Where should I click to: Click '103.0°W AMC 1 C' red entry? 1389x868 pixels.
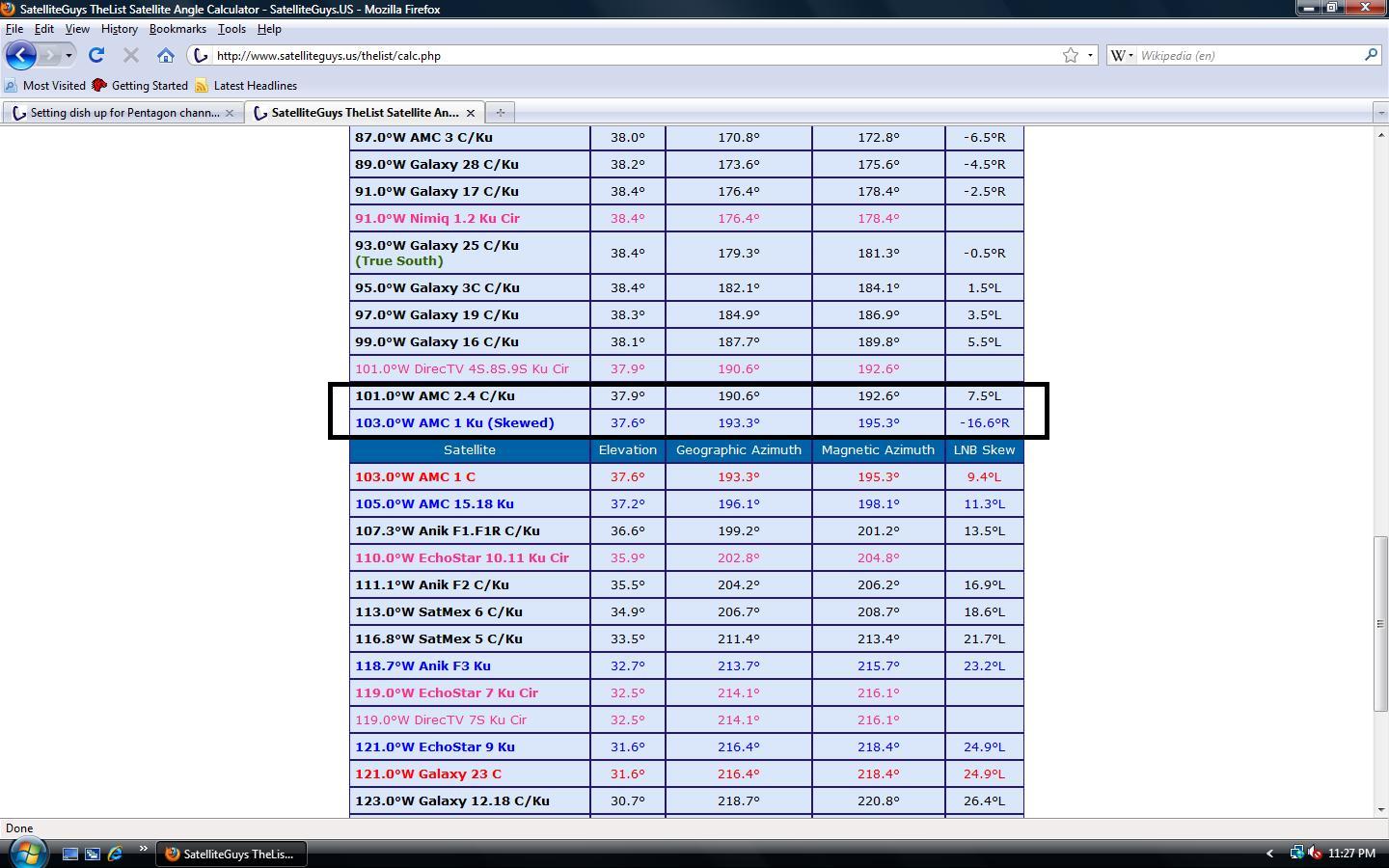[415, 476]
